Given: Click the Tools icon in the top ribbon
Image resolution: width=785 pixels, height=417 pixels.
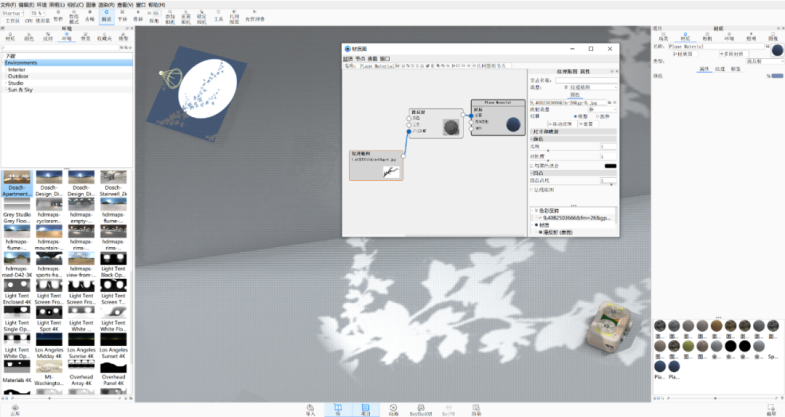Looking at the screenshot, I should pos(218,16).
